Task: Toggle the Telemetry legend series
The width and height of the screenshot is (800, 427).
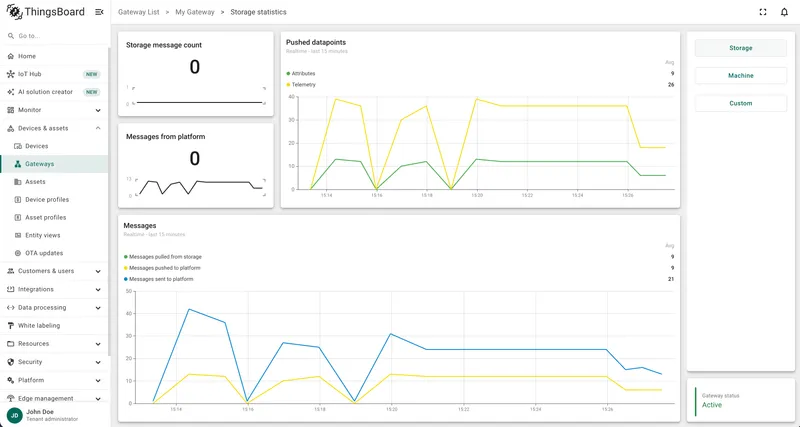Action: point(301,85)
